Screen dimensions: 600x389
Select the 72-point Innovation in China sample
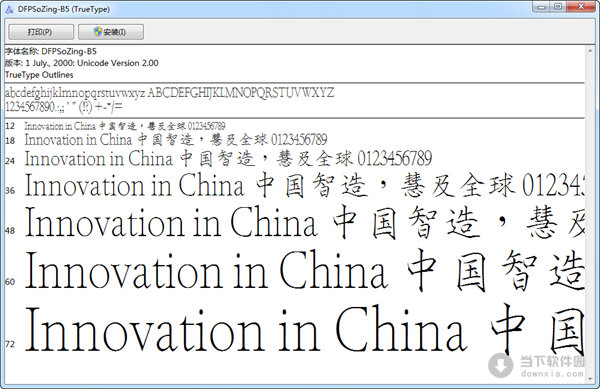pos(304,329)
